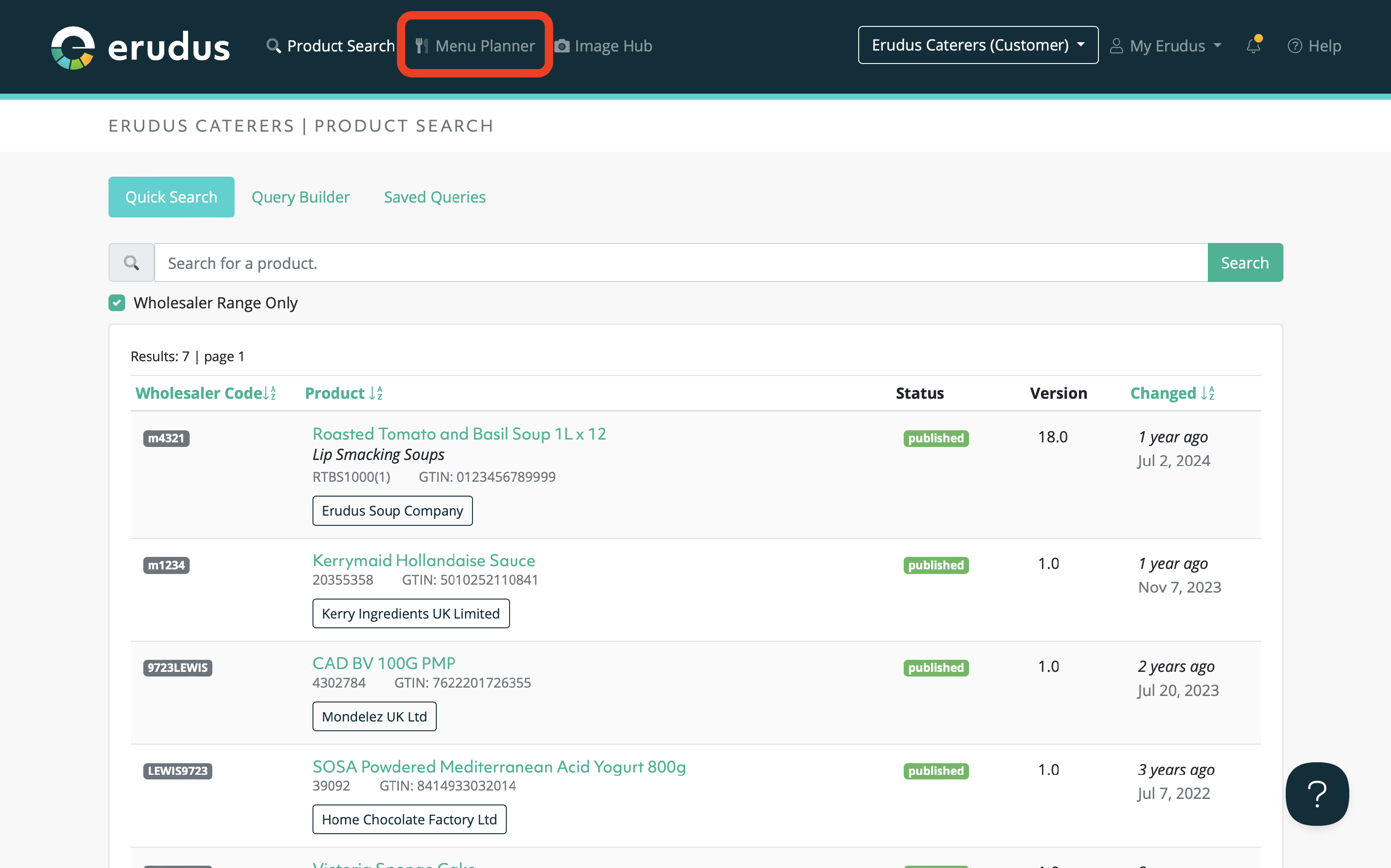
Task: Click the magnifier icon beside search box
Action: [132, 263]
